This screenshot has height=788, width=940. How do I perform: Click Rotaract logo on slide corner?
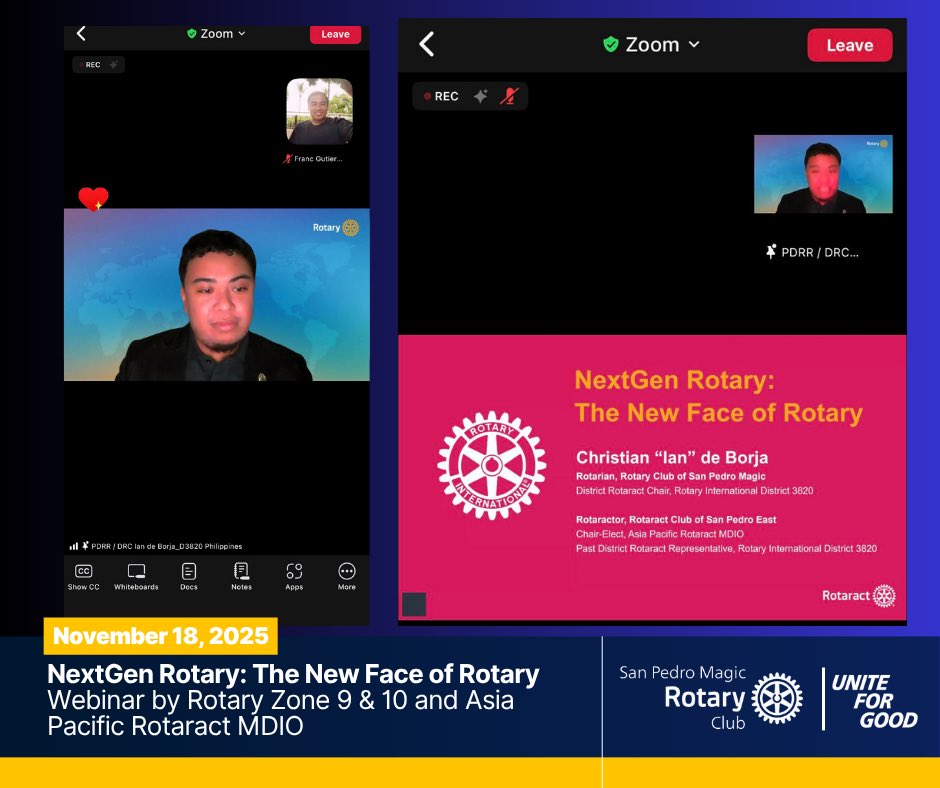858,595
